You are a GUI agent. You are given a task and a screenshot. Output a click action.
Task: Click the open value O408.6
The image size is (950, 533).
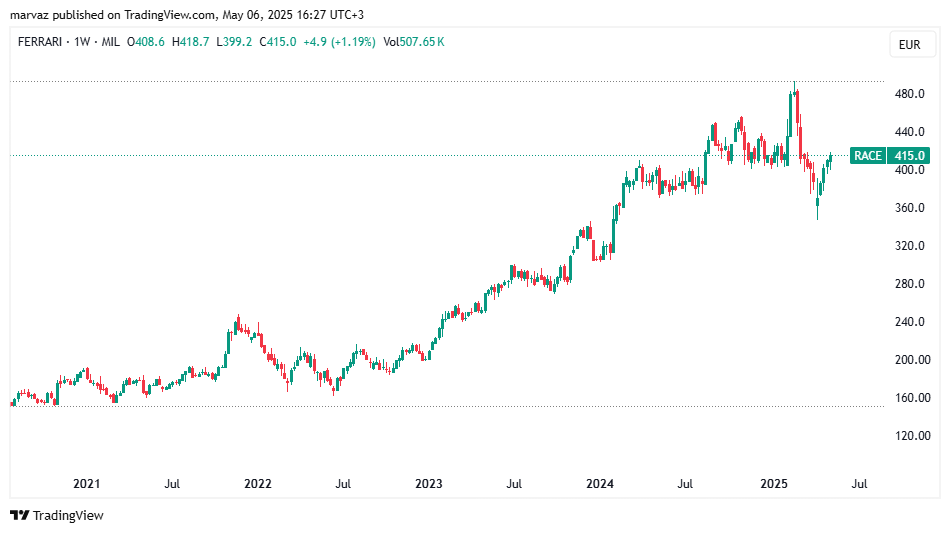pos(145,42)
